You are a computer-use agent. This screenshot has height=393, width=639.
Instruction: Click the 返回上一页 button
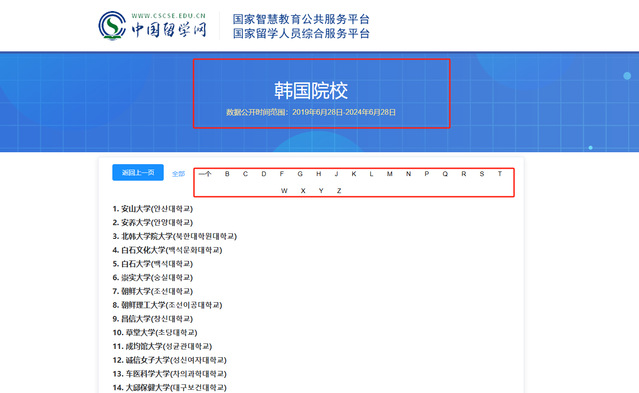tap(138, 172)
